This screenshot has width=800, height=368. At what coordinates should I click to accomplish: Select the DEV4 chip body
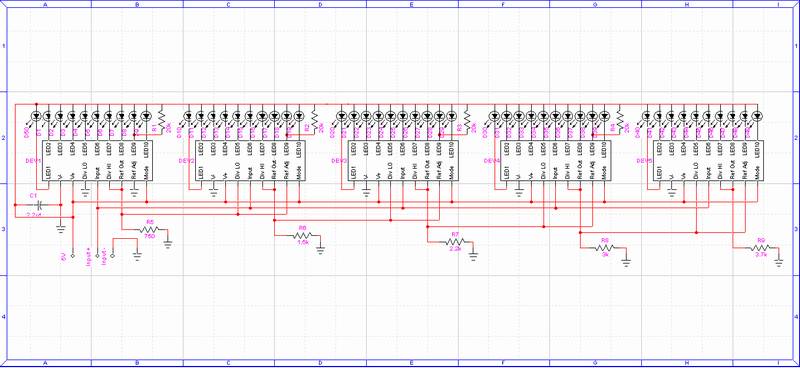pyautogui.click(x=557, y=161)
